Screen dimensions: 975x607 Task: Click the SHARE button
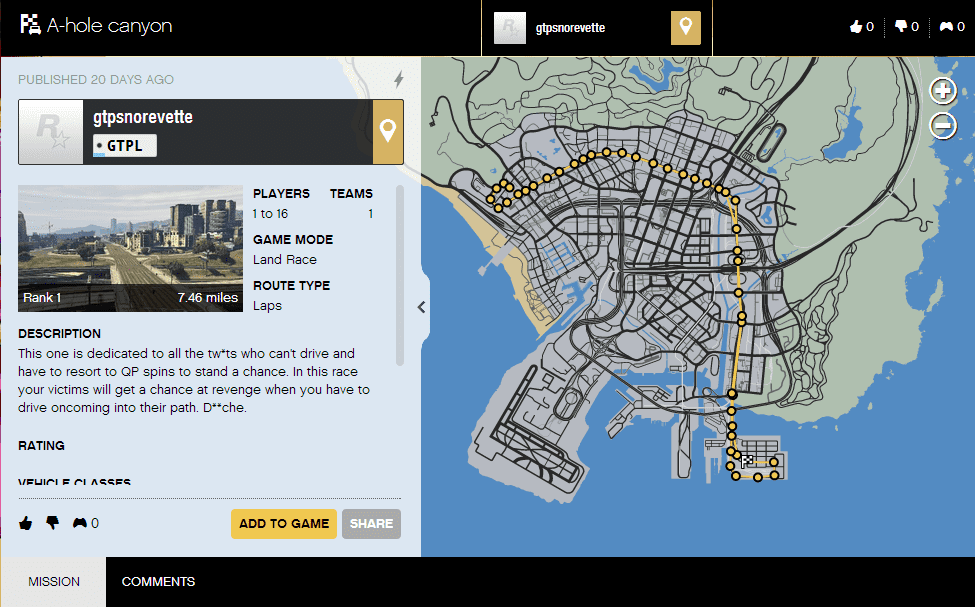(x=371, y=524)
